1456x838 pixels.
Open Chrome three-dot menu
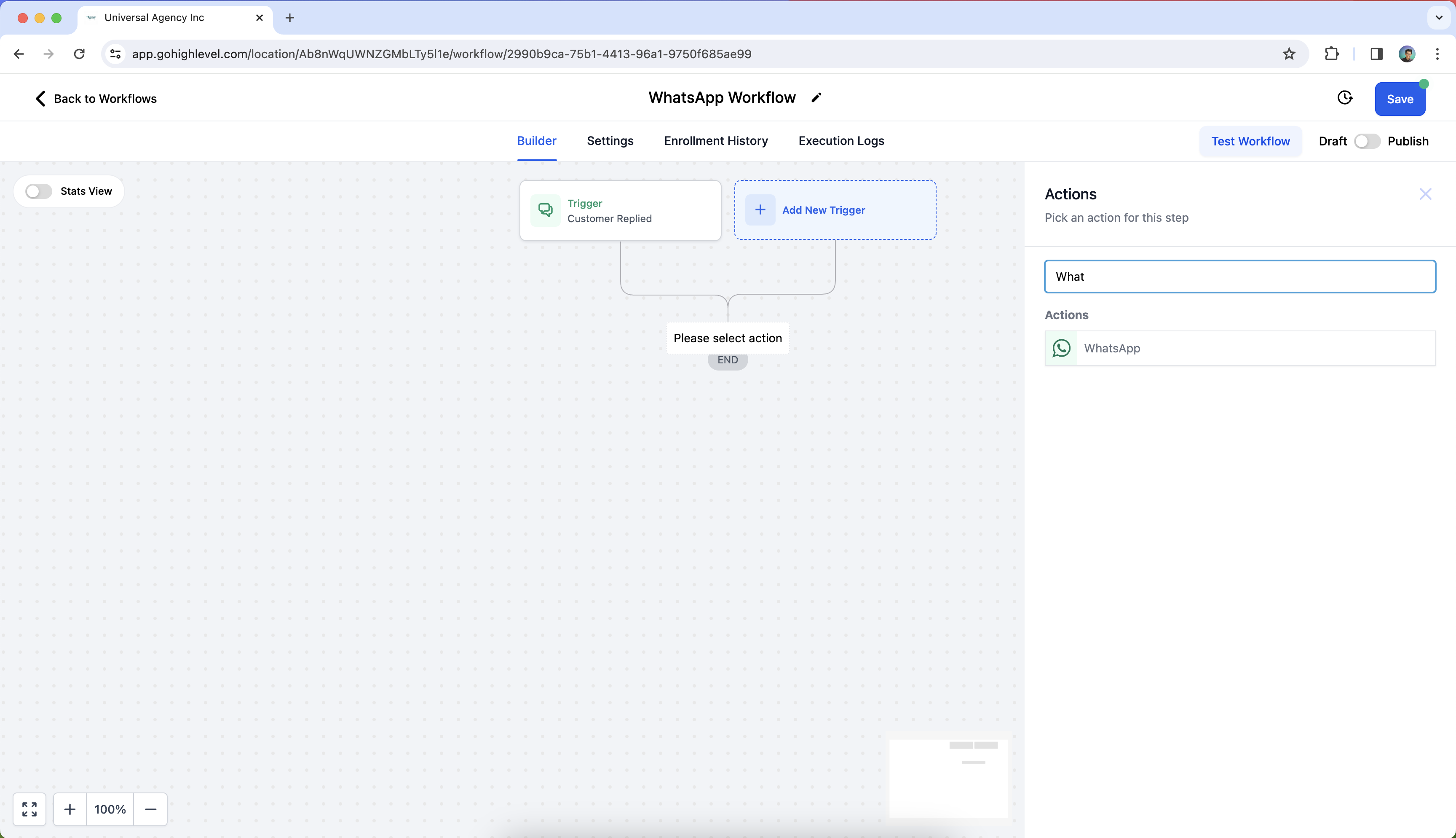pyautogui.click(x=1437, y=54)
